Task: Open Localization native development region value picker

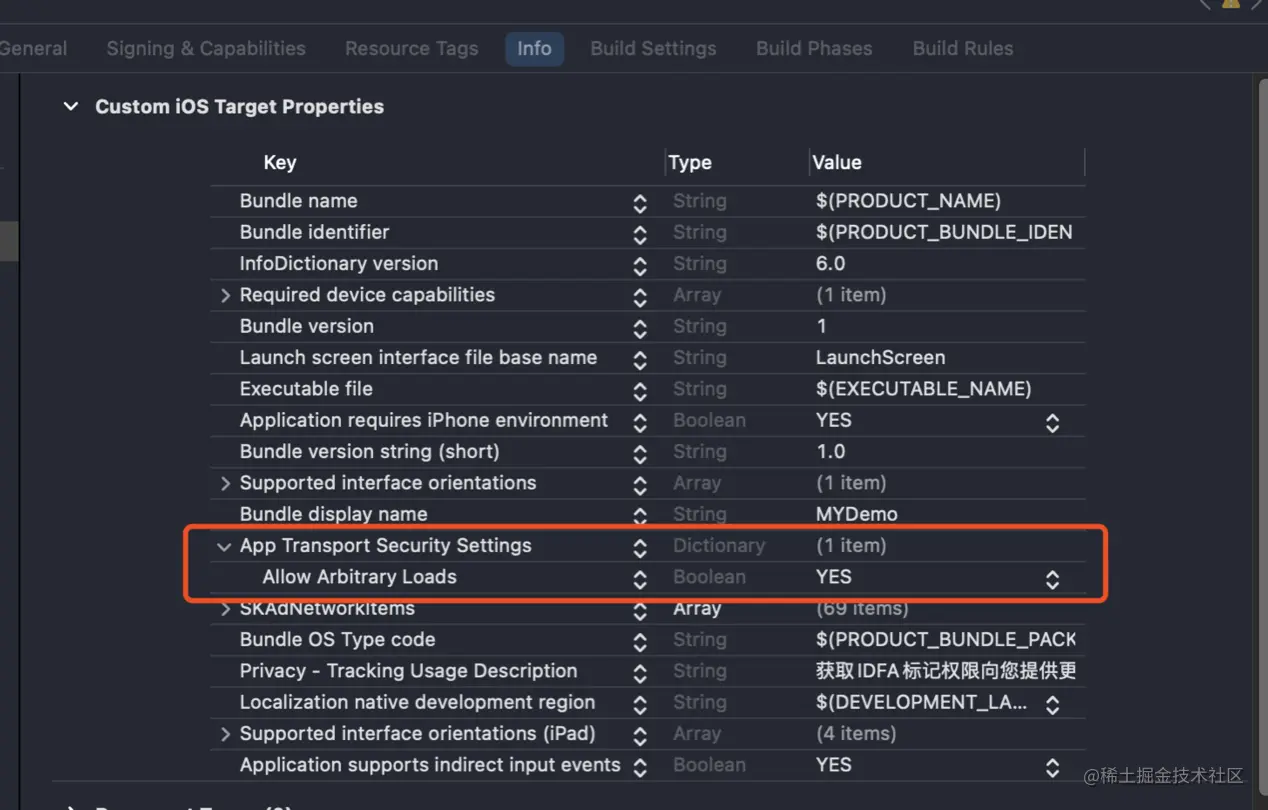Action: click(1052, 704)
